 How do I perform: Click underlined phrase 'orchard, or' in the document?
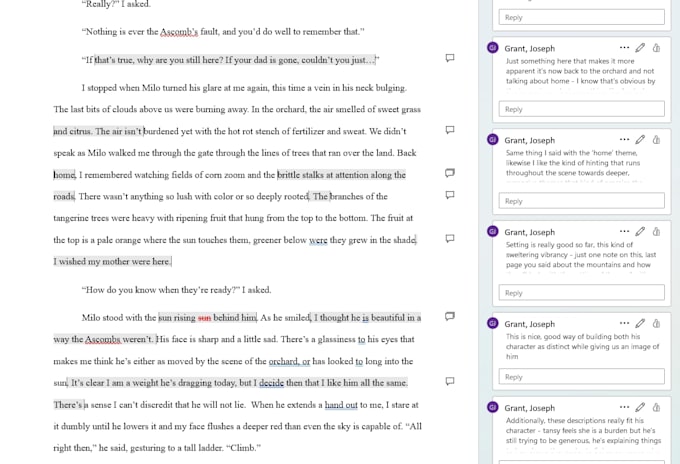[289, 361]
